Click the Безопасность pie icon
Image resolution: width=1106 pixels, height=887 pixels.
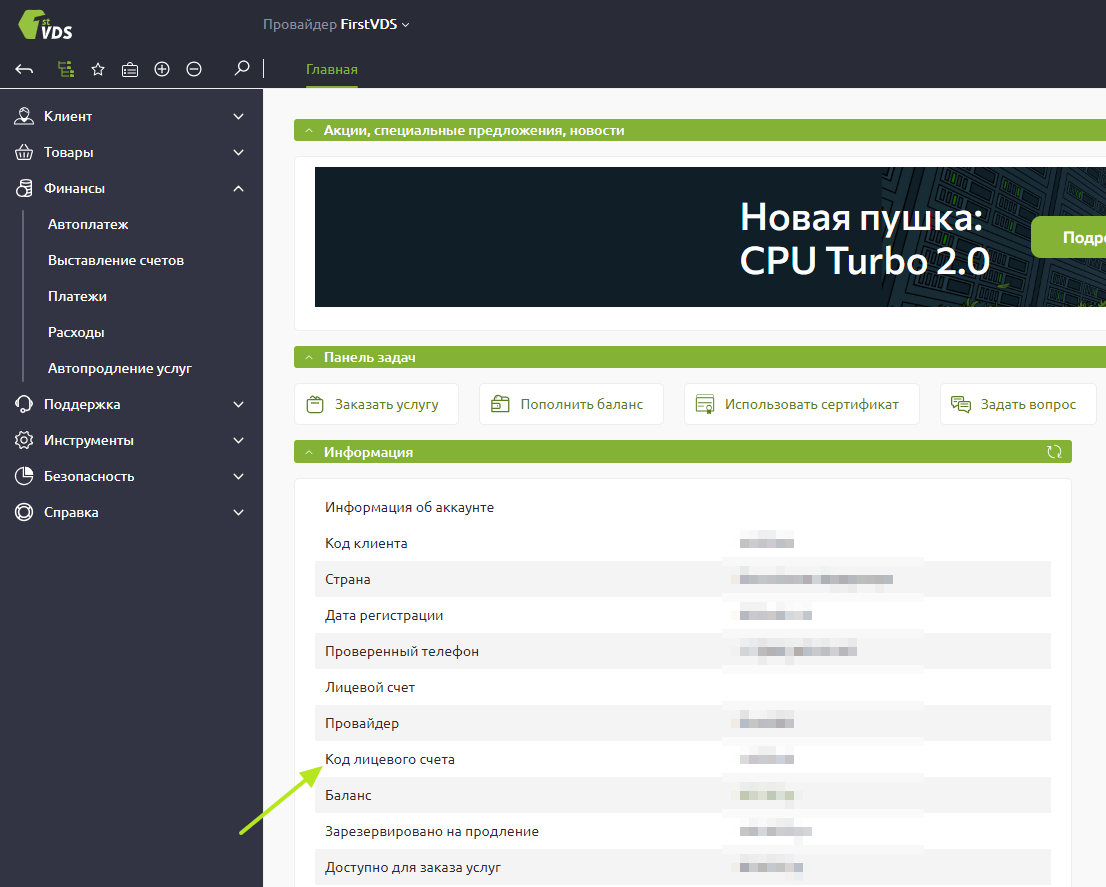coord(24,476)
